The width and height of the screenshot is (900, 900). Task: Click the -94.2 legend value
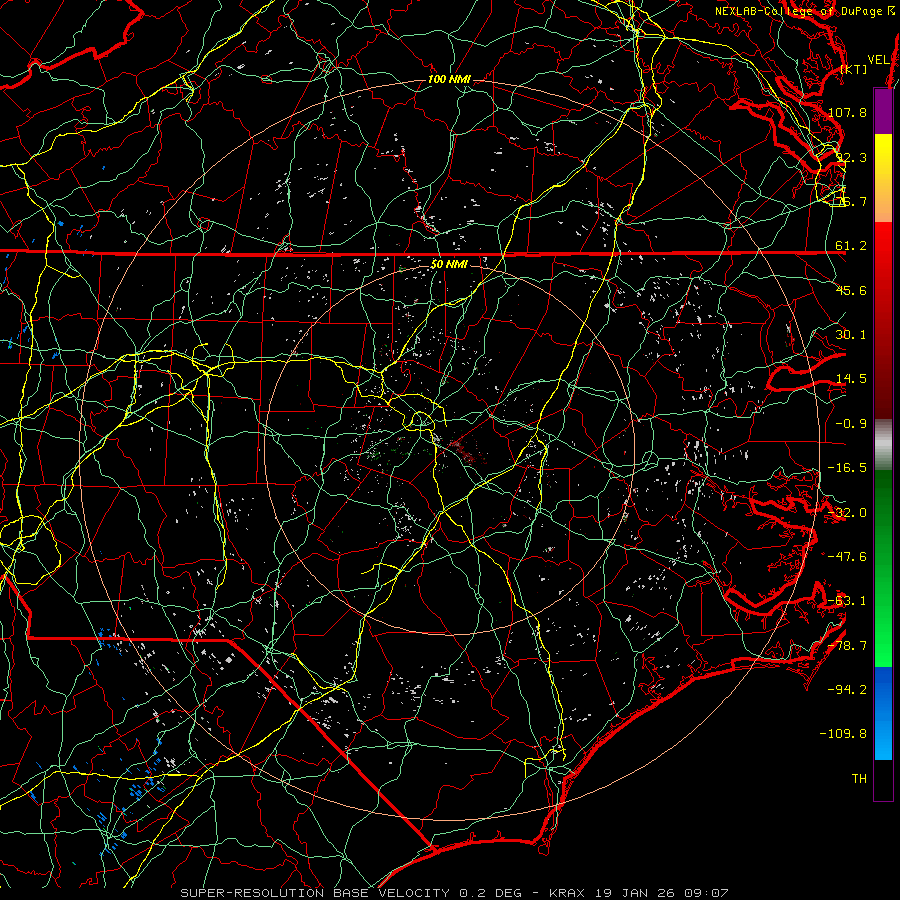pyautogui.click(x=847, y=689)
